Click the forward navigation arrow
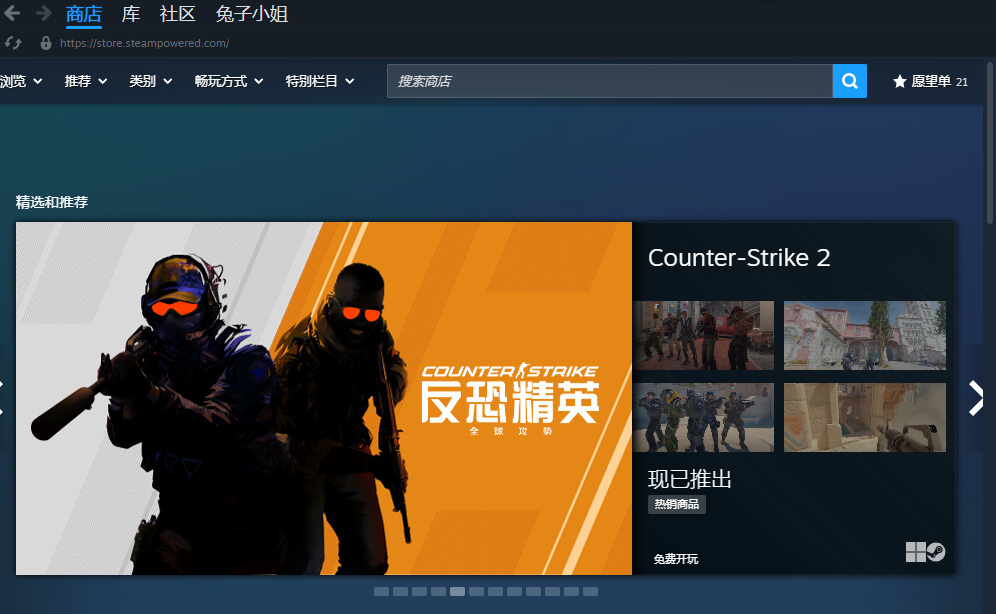The image size is (996, 614). [42, 14]
